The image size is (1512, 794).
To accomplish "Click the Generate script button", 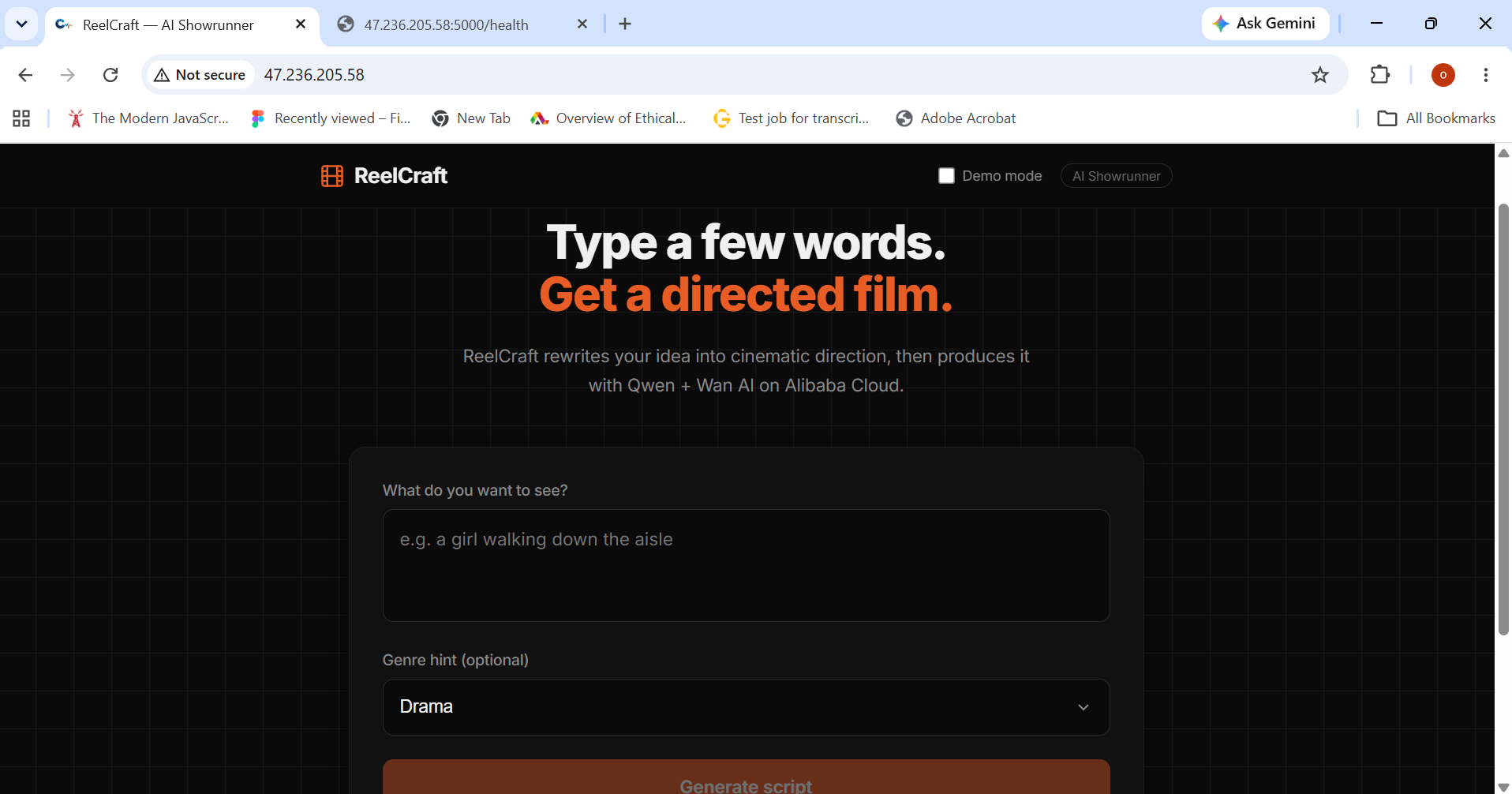I will coord(746,777).
